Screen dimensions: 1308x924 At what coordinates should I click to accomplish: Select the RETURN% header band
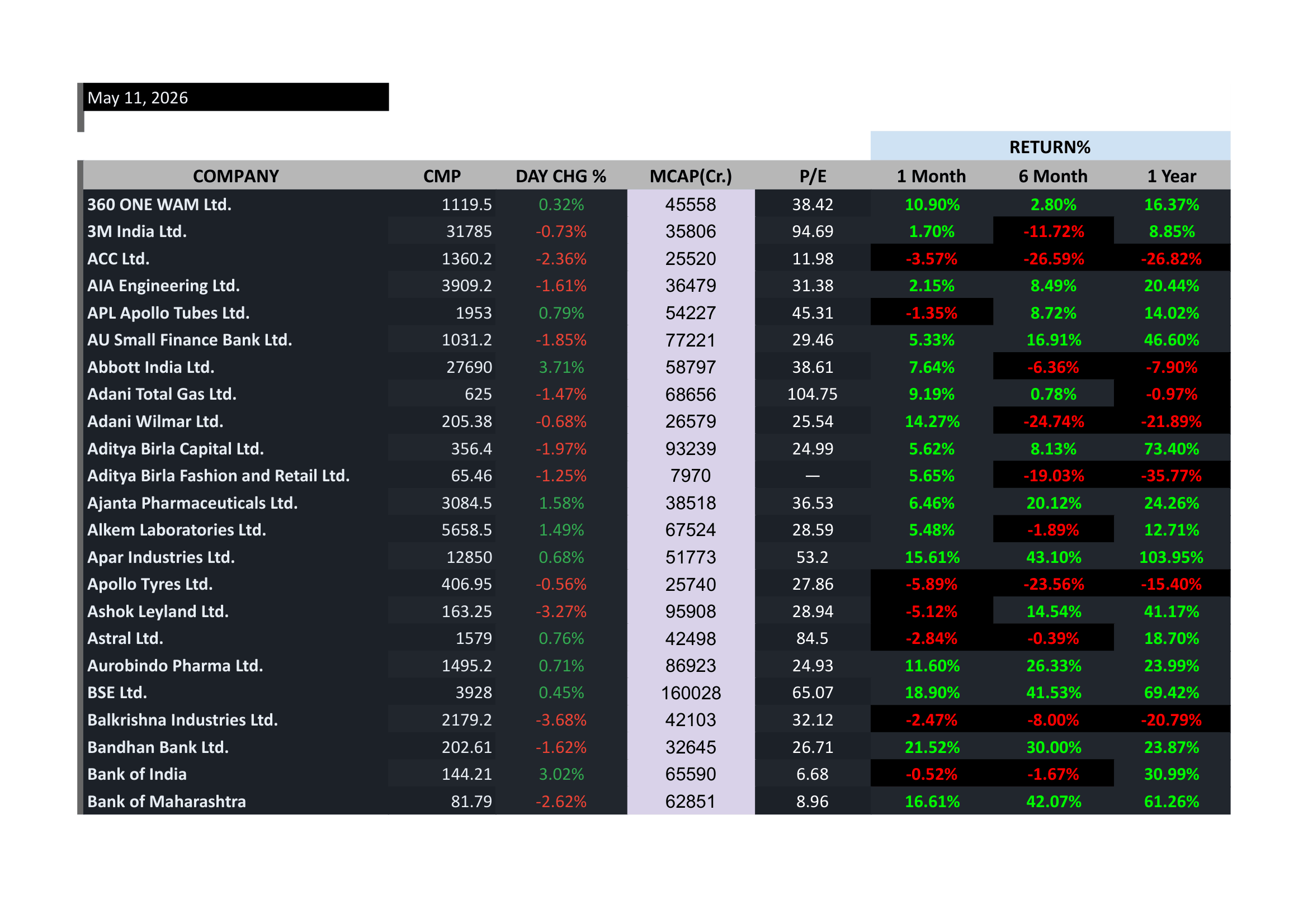[1050, 146]
